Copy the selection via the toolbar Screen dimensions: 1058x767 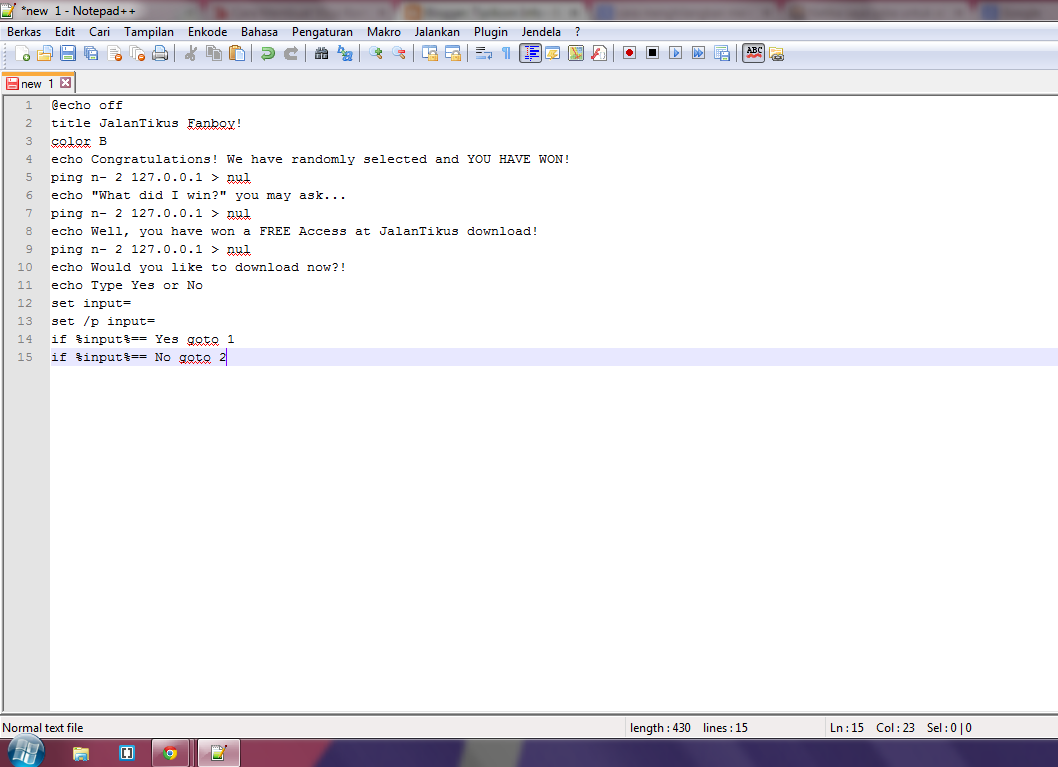coord(214,53)
